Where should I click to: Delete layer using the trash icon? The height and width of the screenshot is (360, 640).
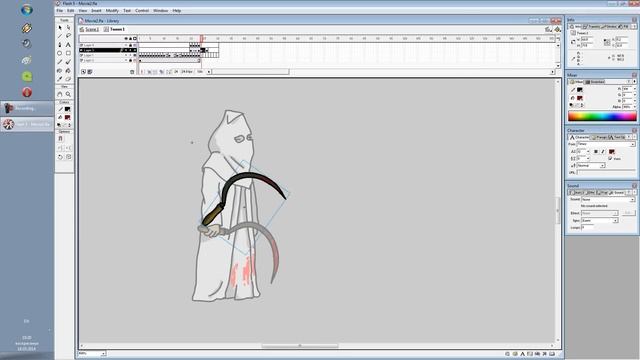tap(132, 72)
